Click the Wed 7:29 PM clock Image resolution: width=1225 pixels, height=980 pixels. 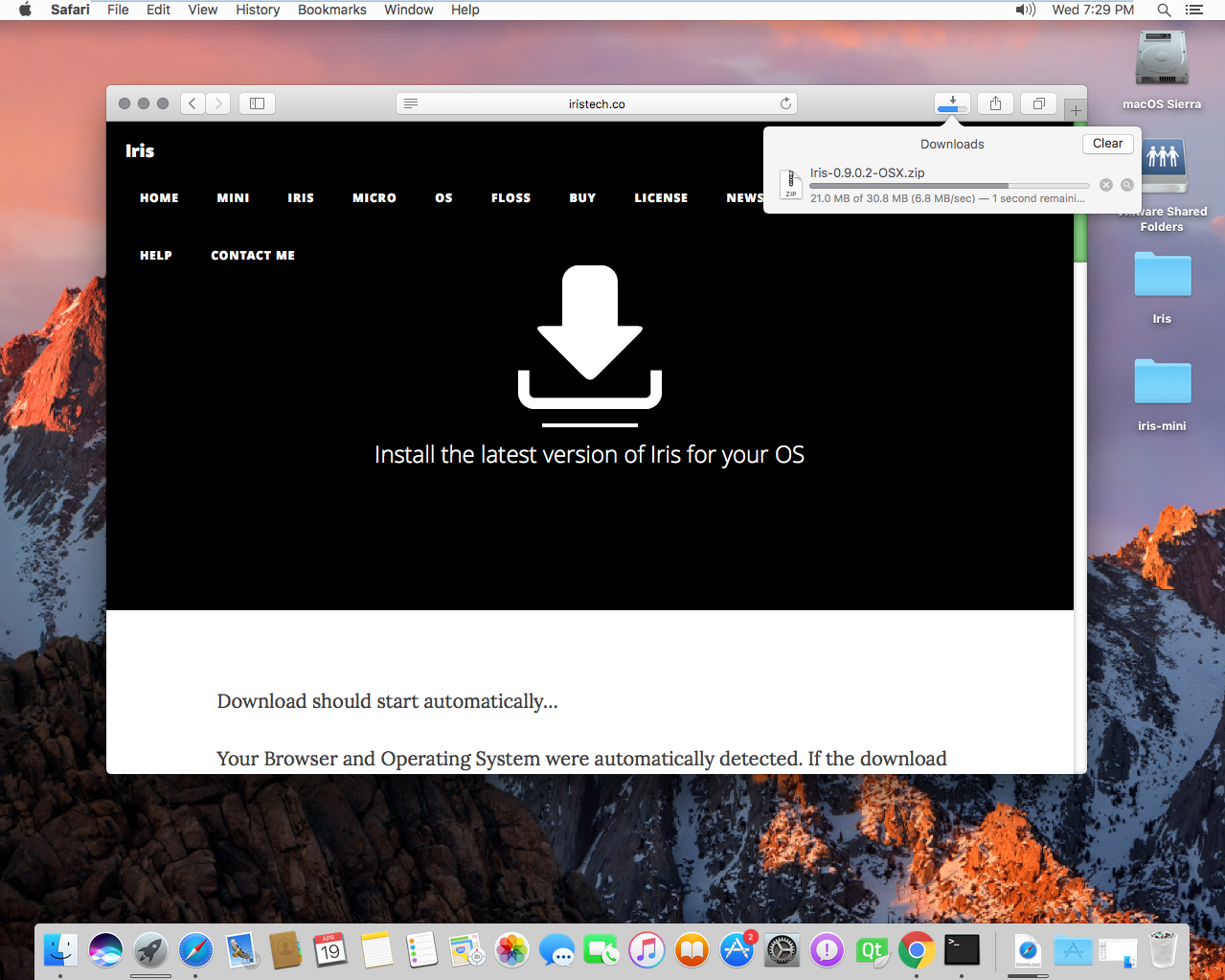pos(1093,10)
